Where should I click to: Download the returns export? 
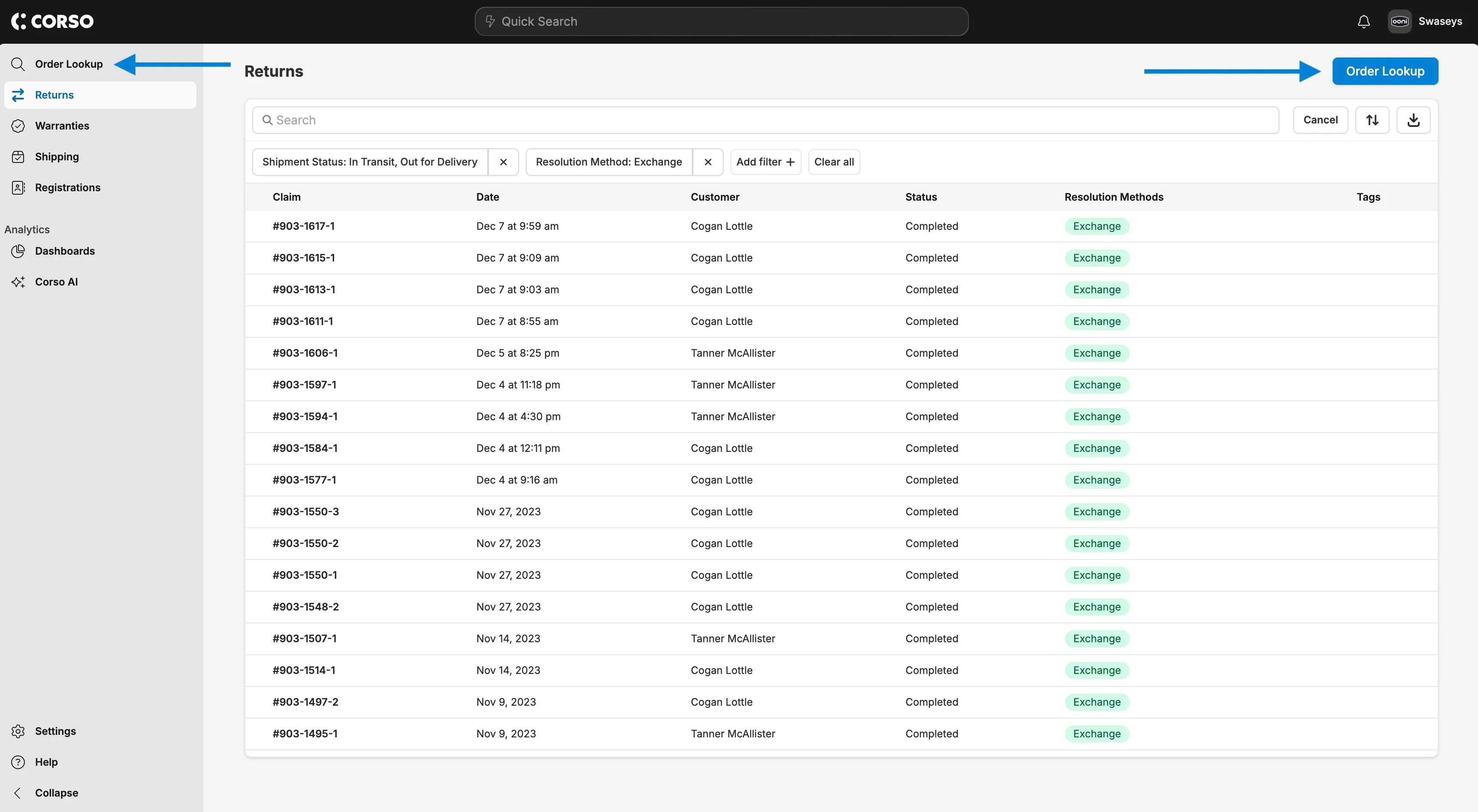tap(1413, 120)
